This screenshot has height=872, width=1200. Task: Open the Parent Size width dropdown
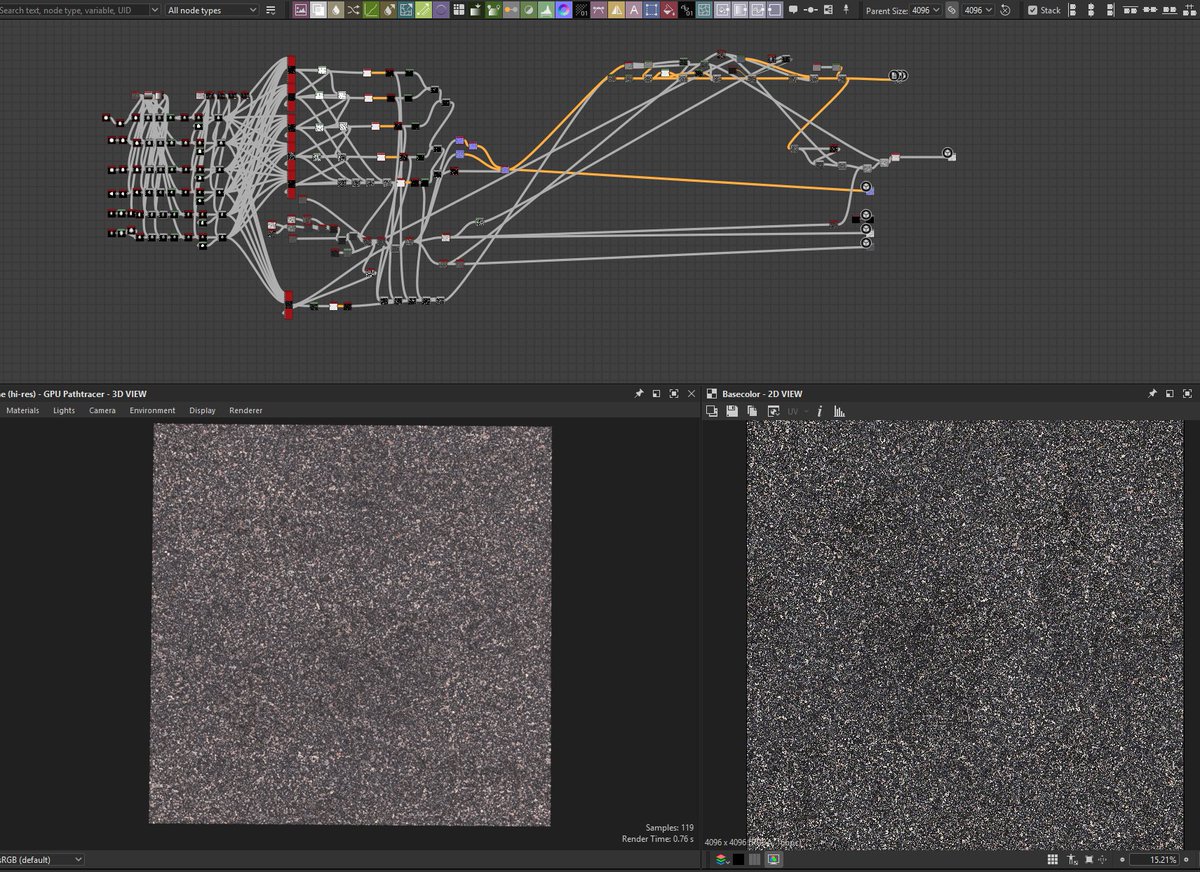coord(926,10)
